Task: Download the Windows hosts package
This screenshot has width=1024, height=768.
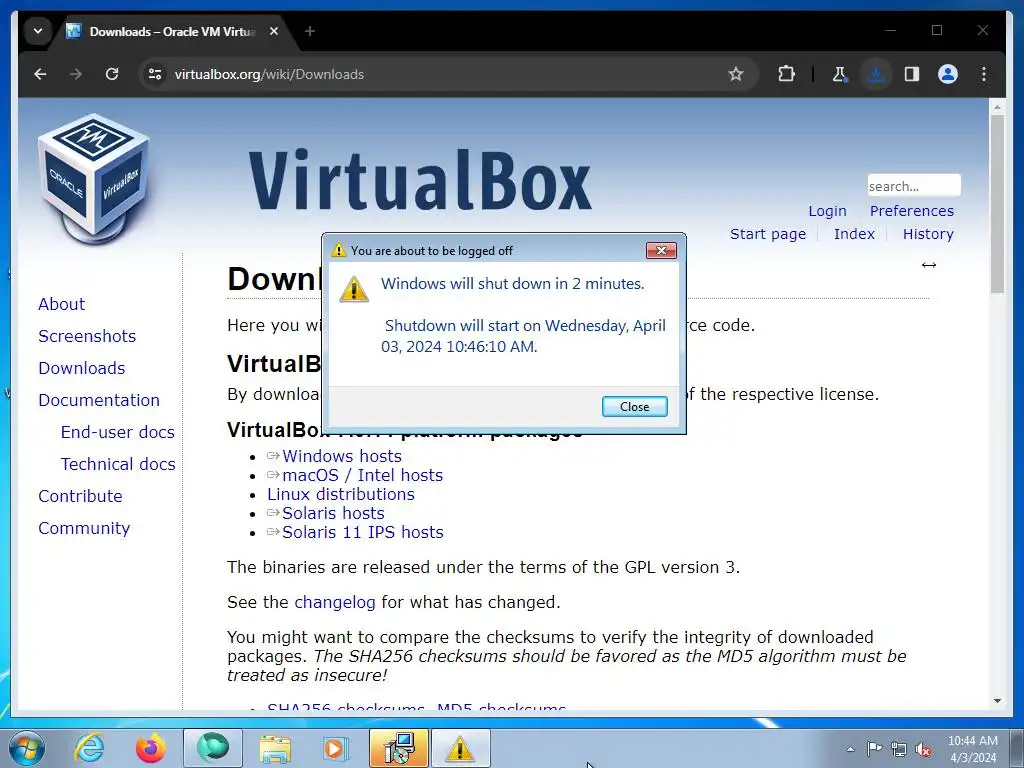Action: coord(342,456)
